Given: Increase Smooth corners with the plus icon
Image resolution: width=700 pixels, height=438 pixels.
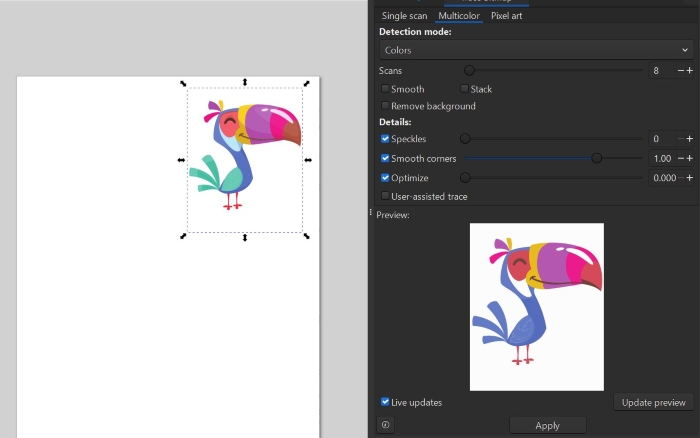Looking at the screenshot, I should pyautogui.click(x=690, y=159).
